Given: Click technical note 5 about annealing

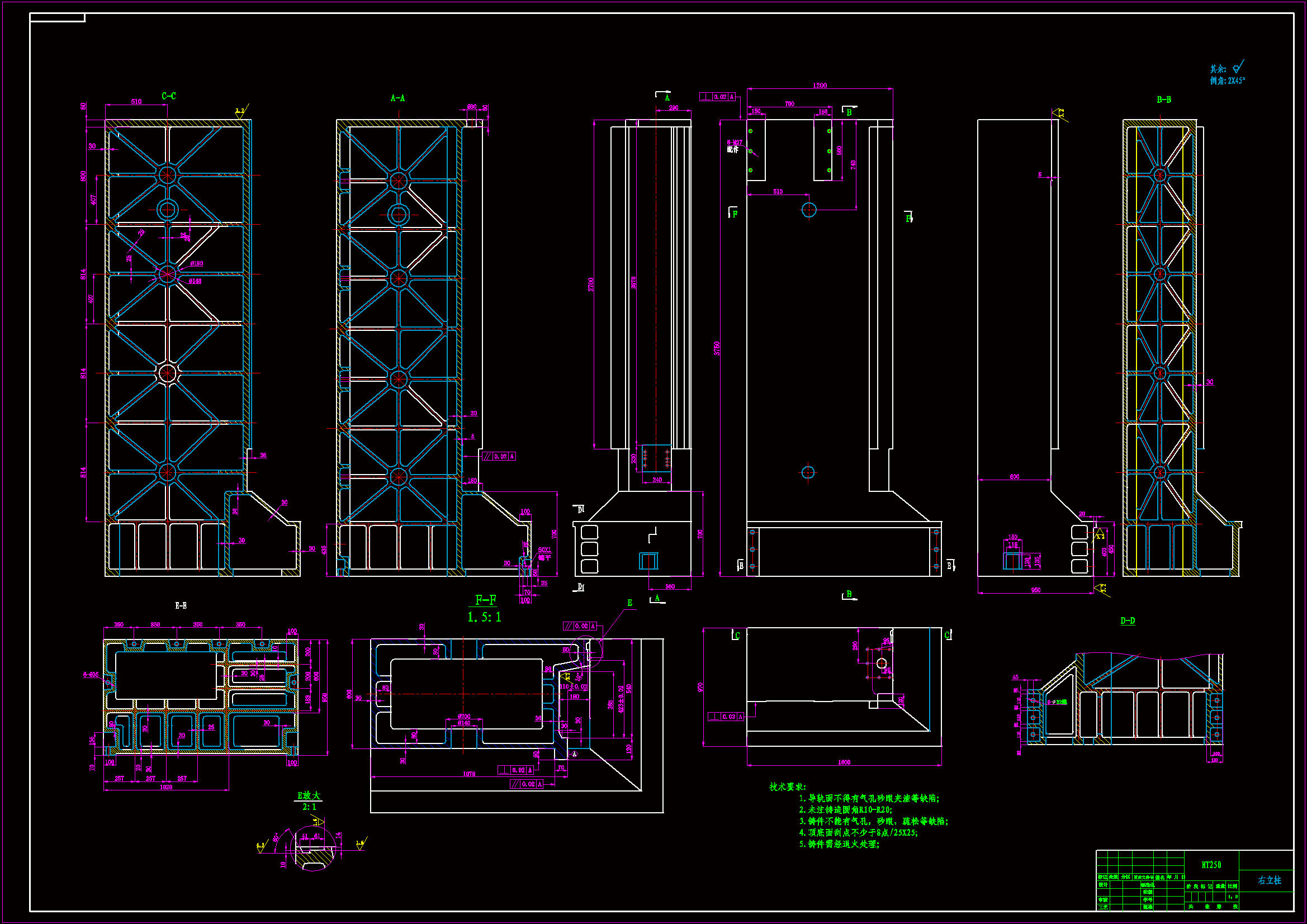Looking at the screenshot, I should pyautogui.click(x=839, y=844).
